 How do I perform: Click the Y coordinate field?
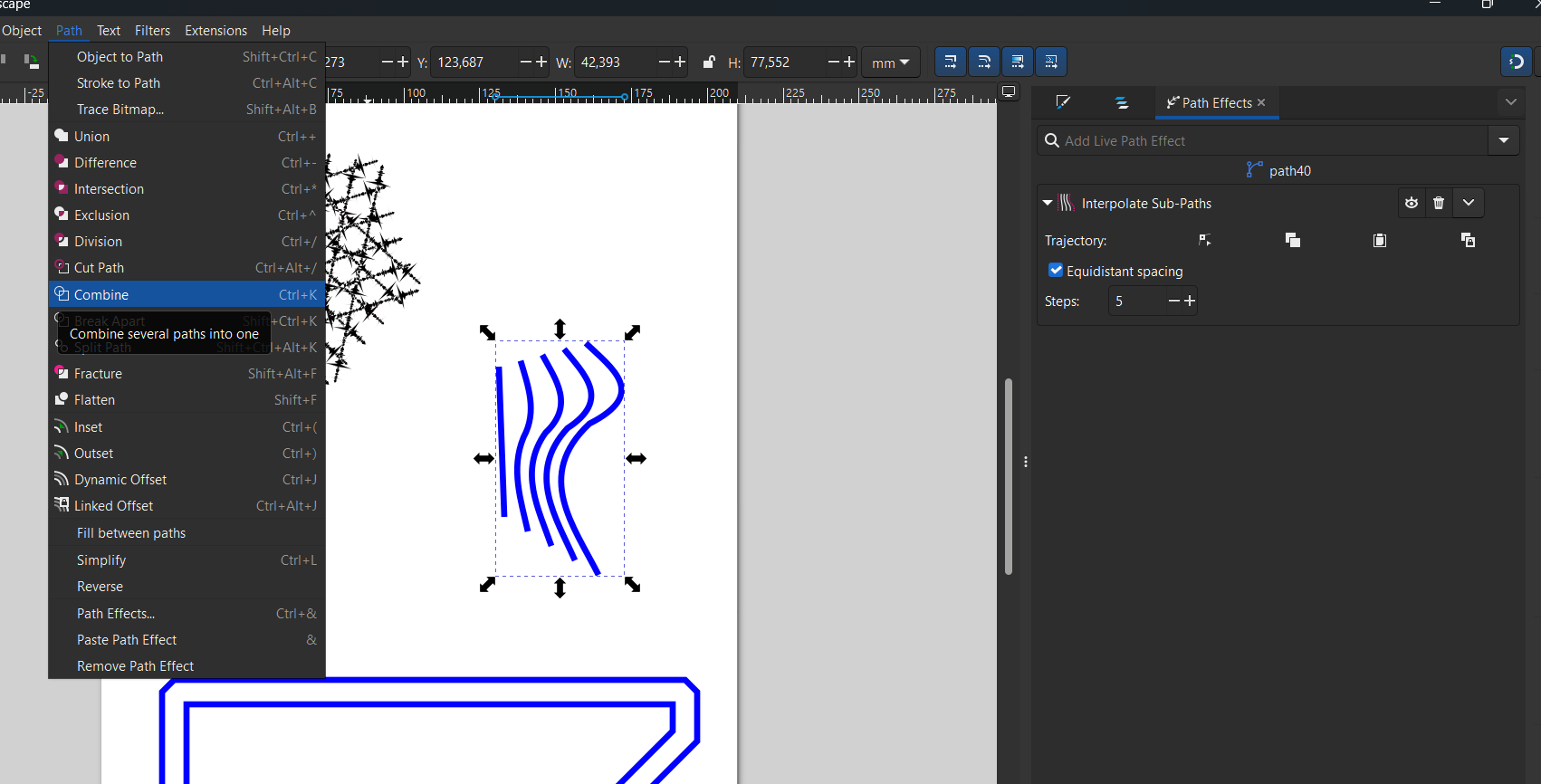(474, 62)
